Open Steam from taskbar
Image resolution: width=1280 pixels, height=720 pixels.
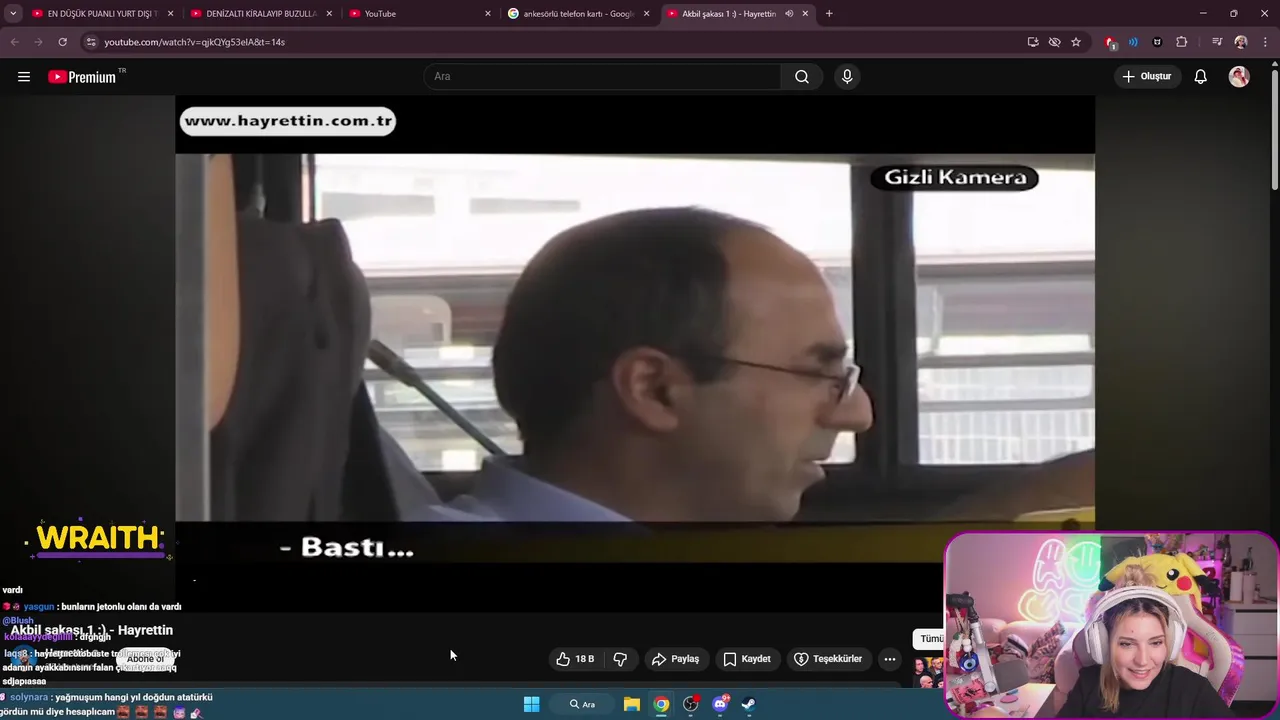[748, 704]
